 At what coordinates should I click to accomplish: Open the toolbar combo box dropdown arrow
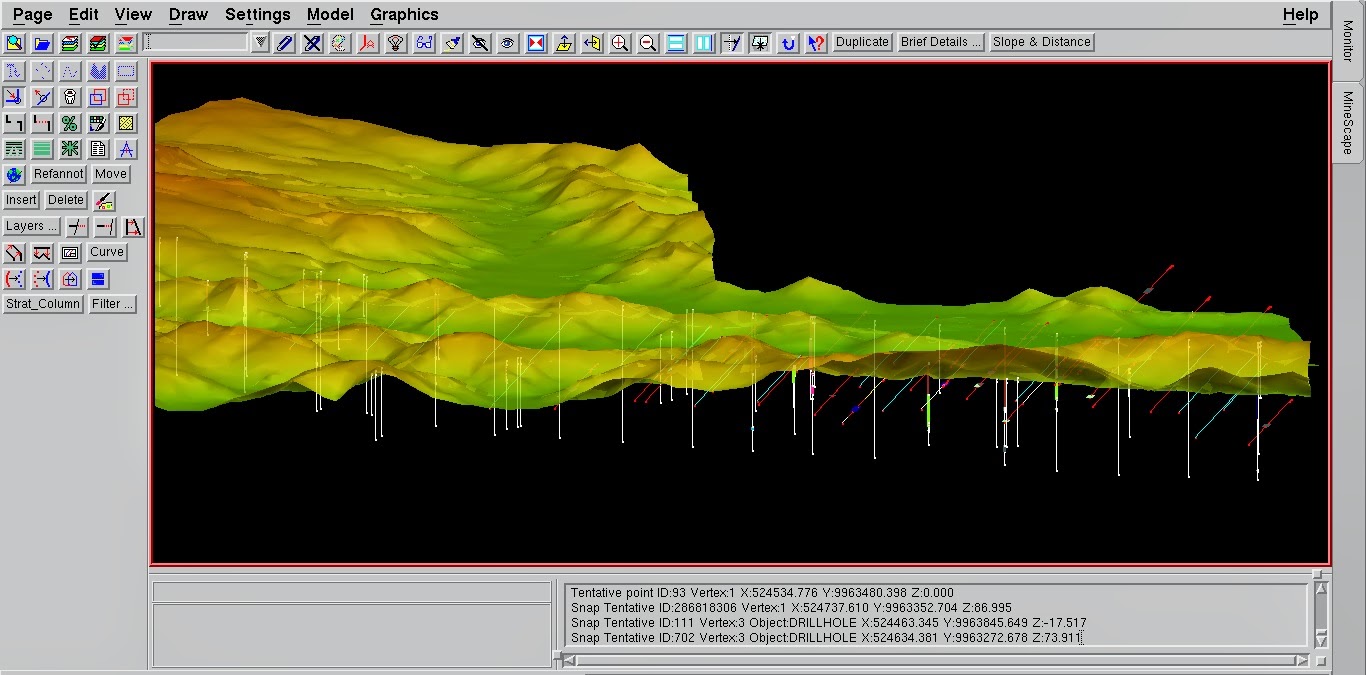(x=260, y=42)
